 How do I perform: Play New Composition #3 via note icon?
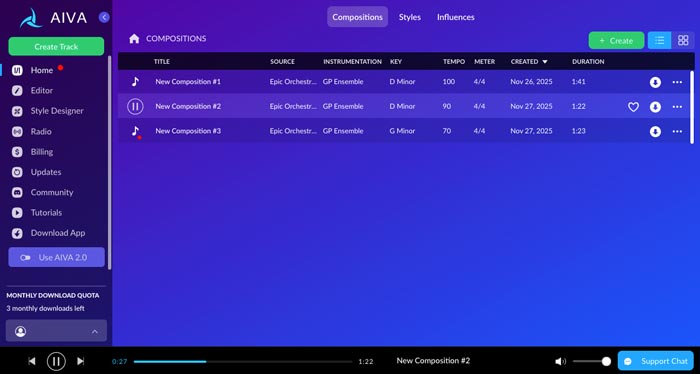[135, 131]
